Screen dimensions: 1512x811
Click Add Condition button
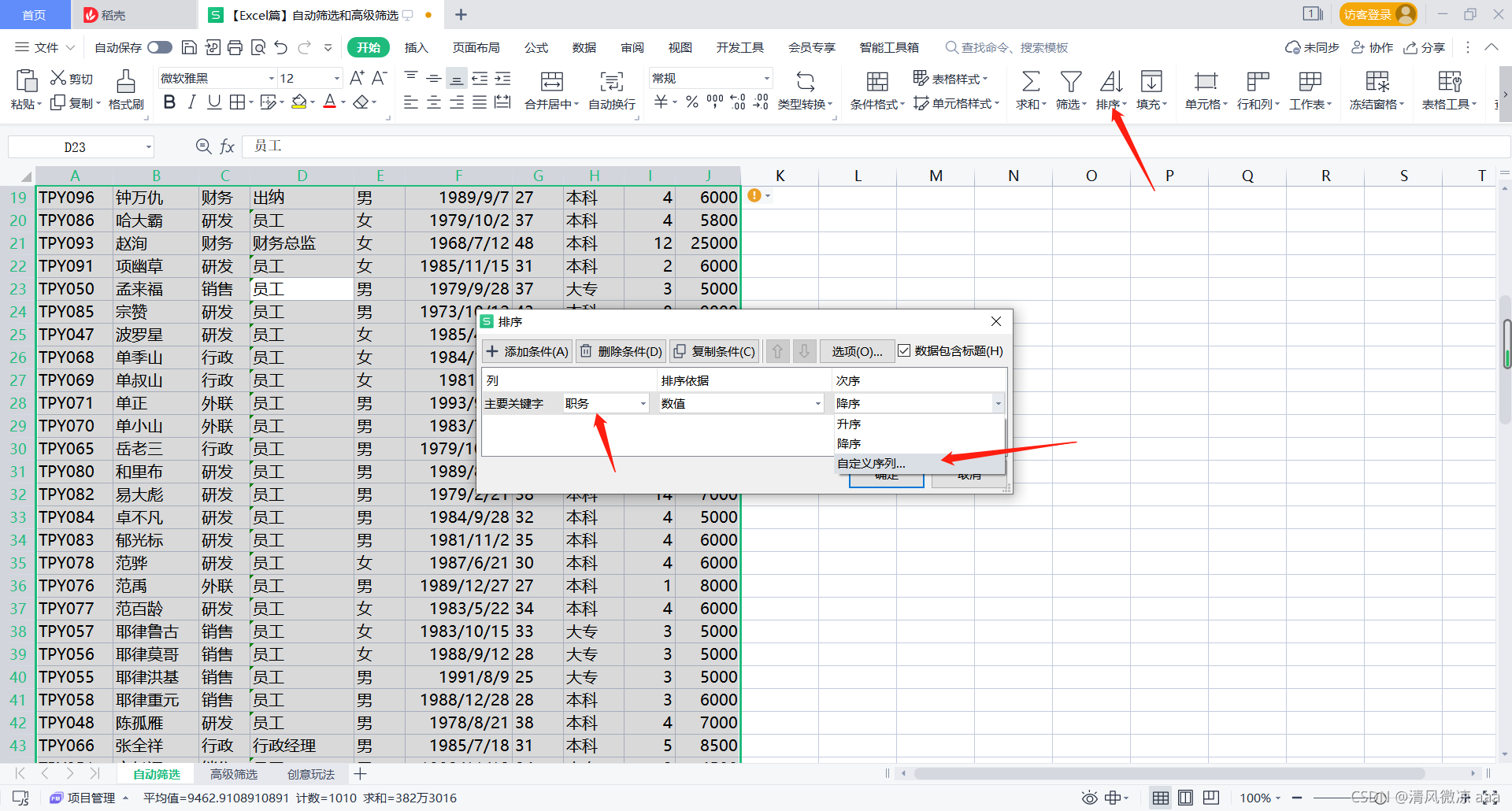527,351
